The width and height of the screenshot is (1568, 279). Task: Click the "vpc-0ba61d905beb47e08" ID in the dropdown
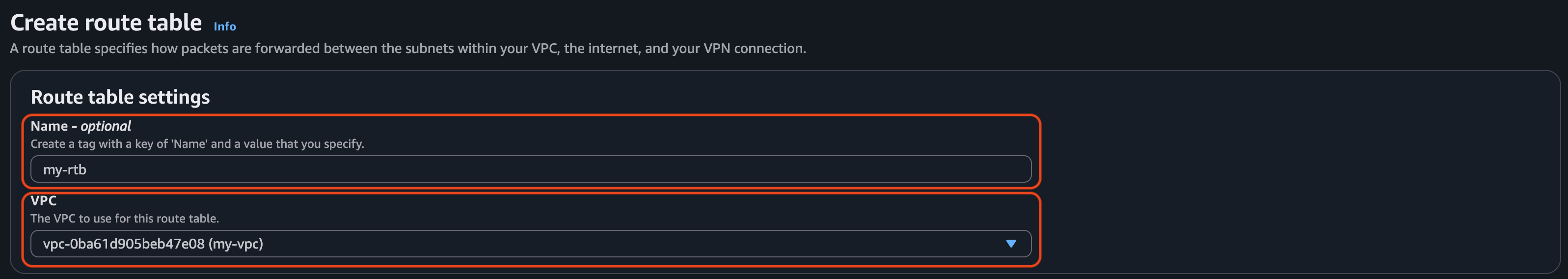click(x=124, y=244)
